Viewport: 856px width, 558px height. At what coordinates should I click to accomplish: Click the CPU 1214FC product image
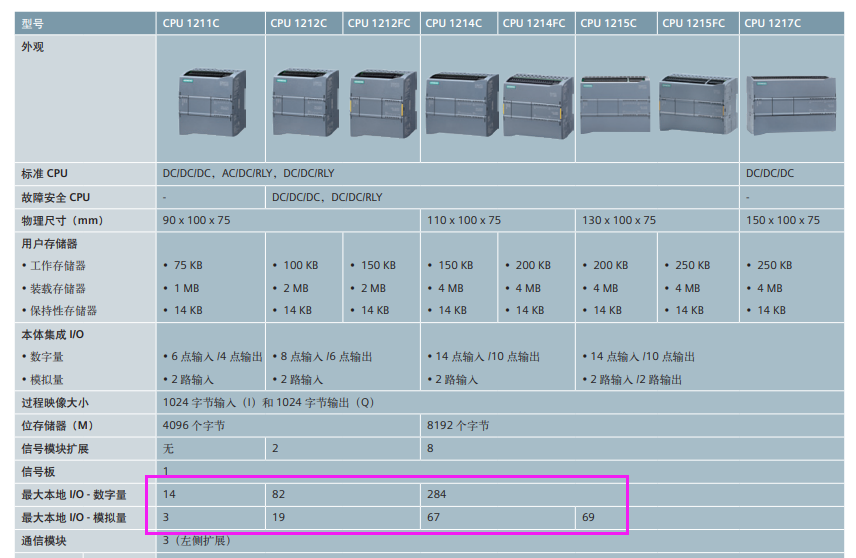tap(538, 106)
